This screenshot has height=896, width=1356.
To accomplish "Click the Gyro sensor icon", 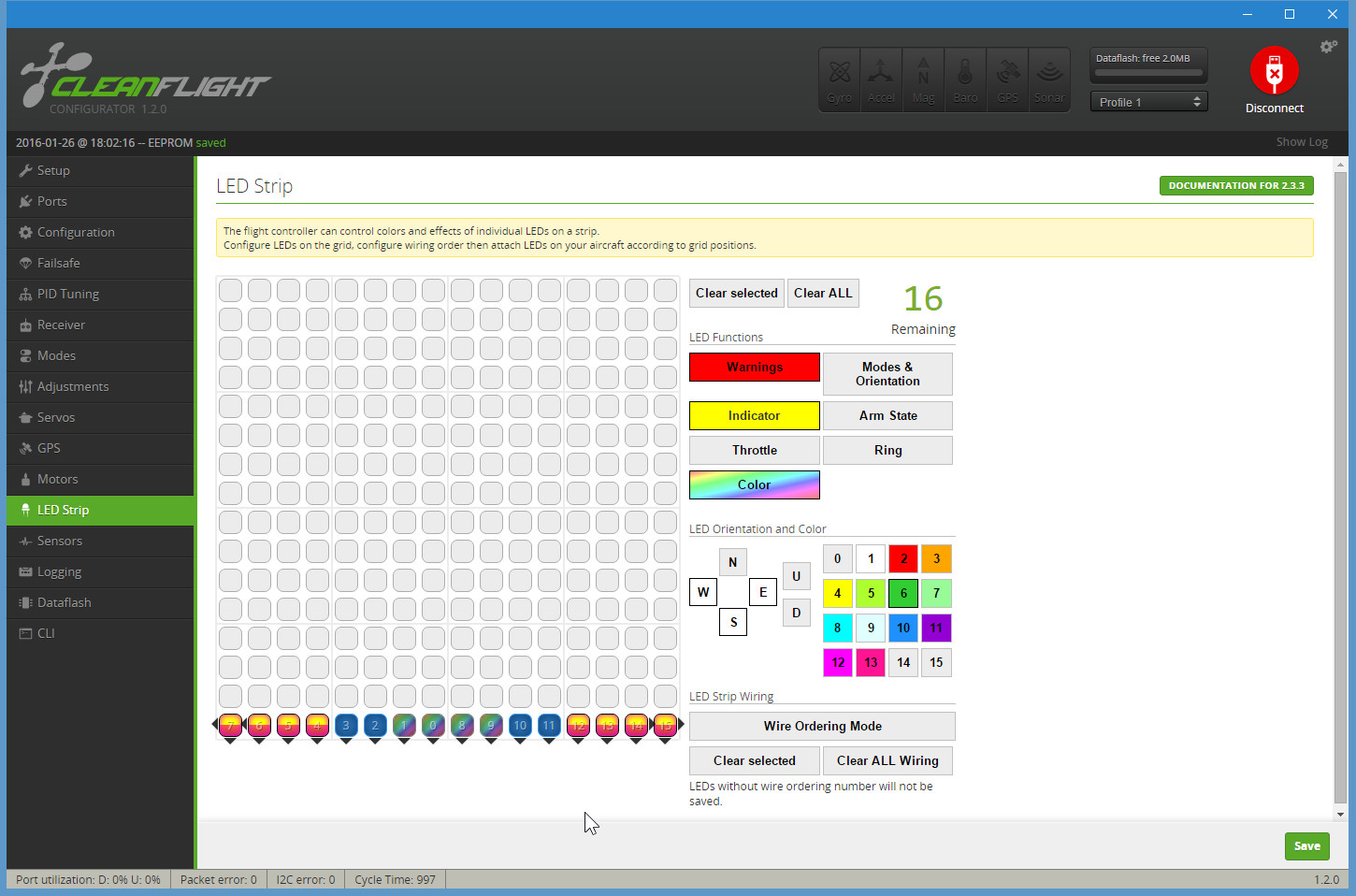I will 840,79.
